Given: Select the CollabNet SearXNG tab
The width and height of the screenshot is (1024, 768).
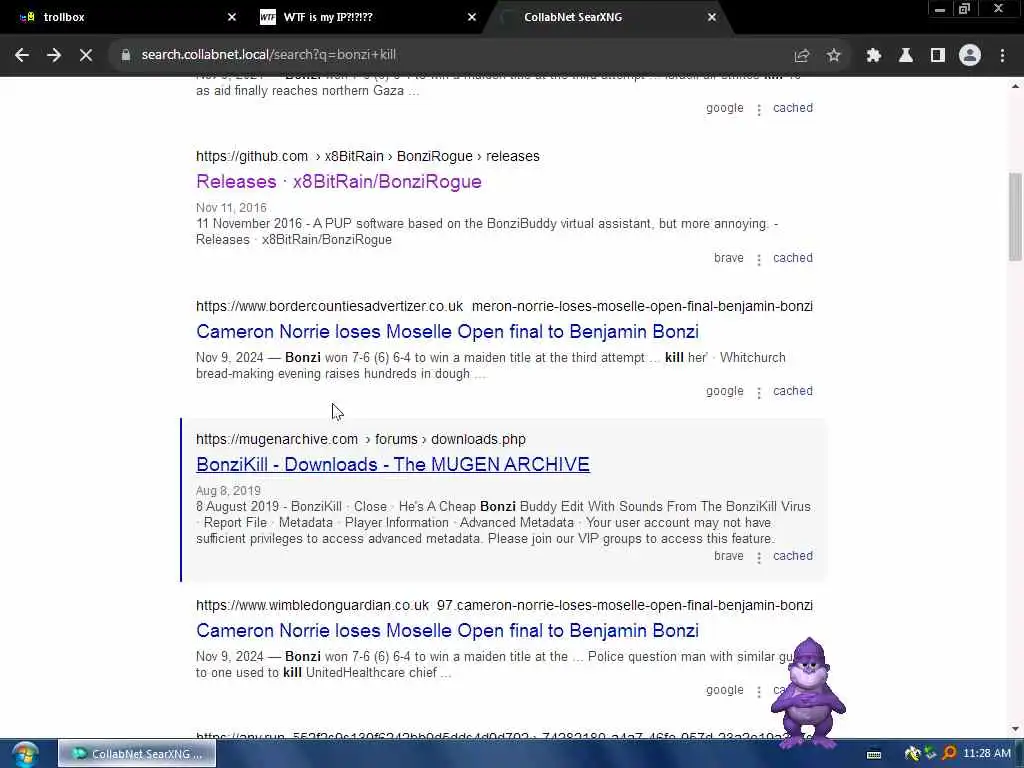Looking at the screenshot, I should point(607,17).
